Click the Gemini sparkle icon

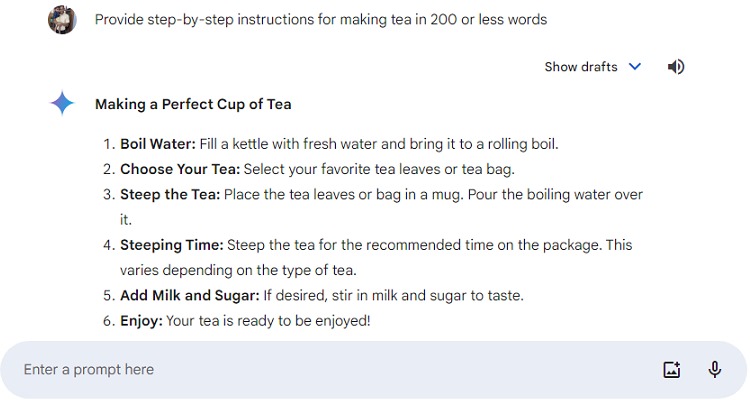coord(62,103)
